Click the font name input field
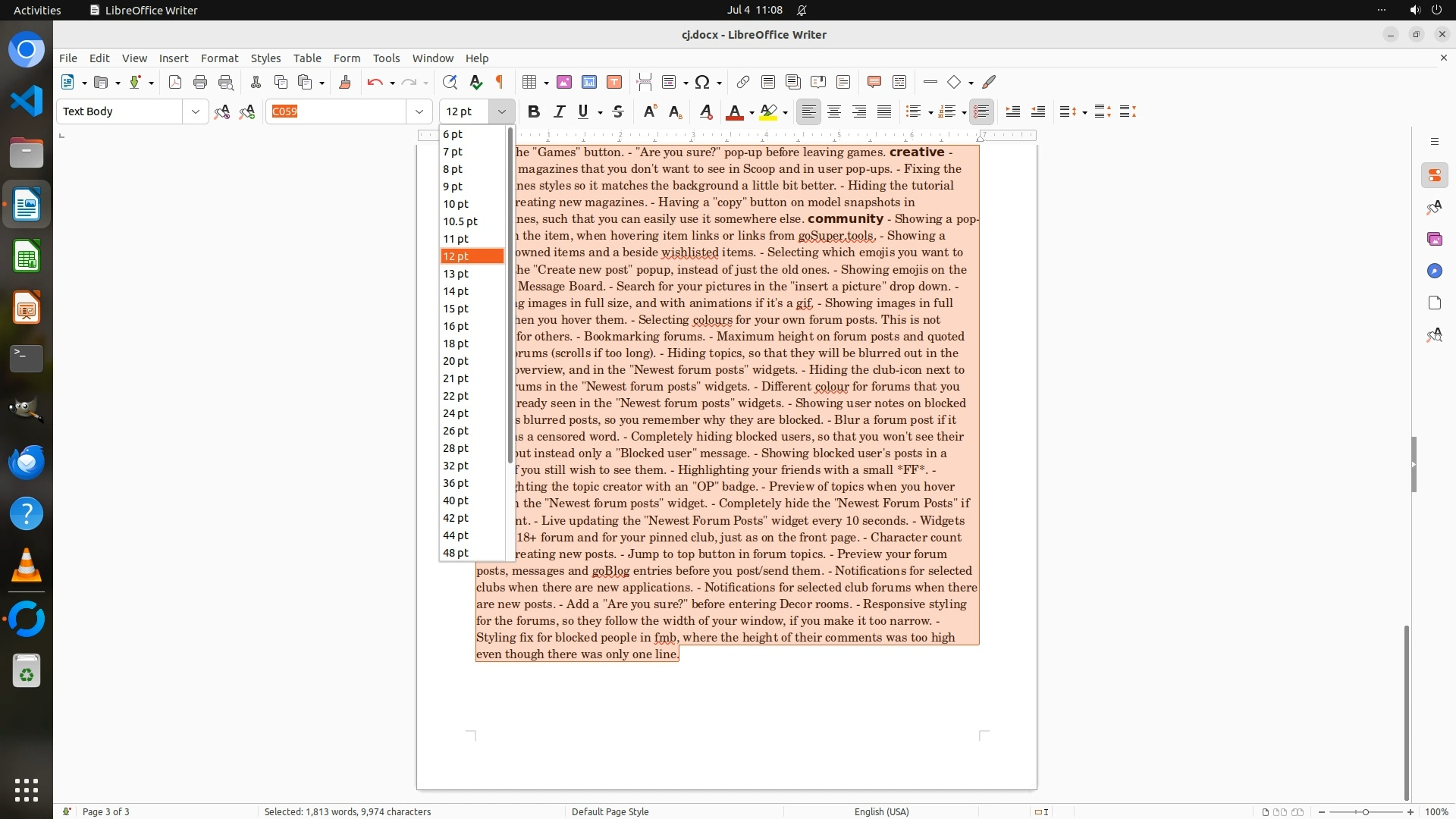 pos(337,111)
